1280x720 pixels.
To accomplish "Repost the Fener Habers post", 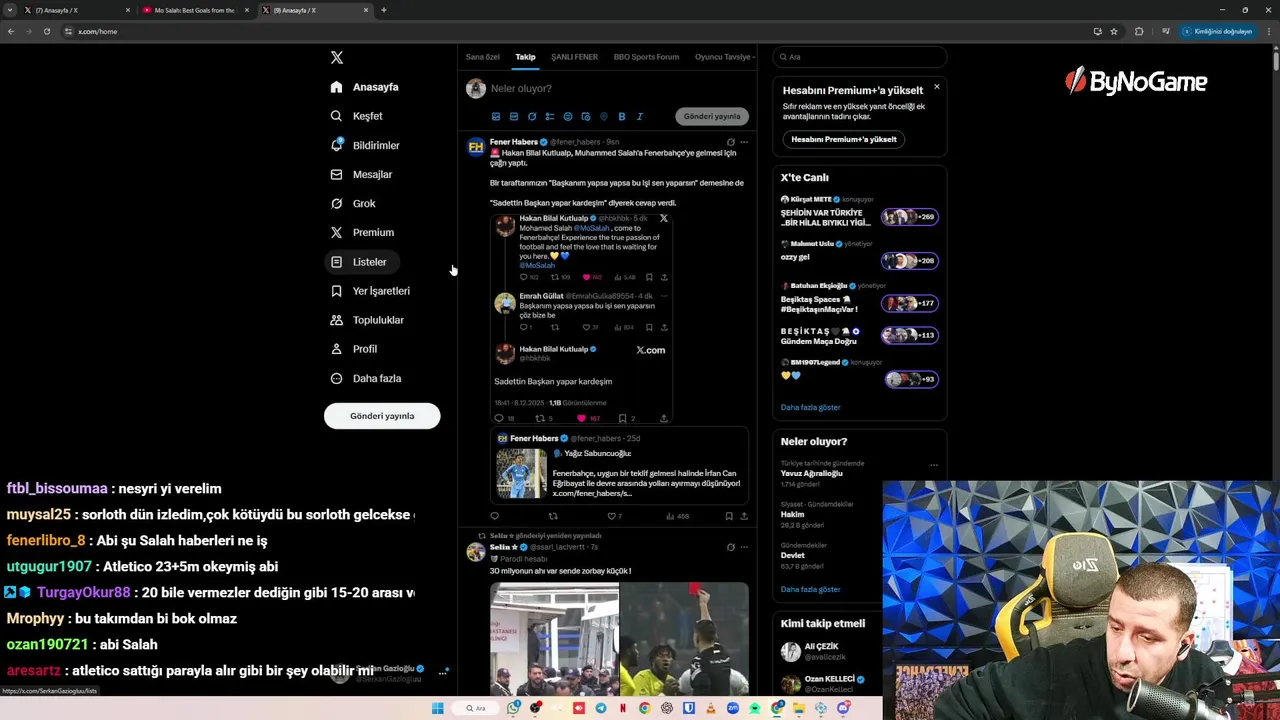I will tap(552, 516).
